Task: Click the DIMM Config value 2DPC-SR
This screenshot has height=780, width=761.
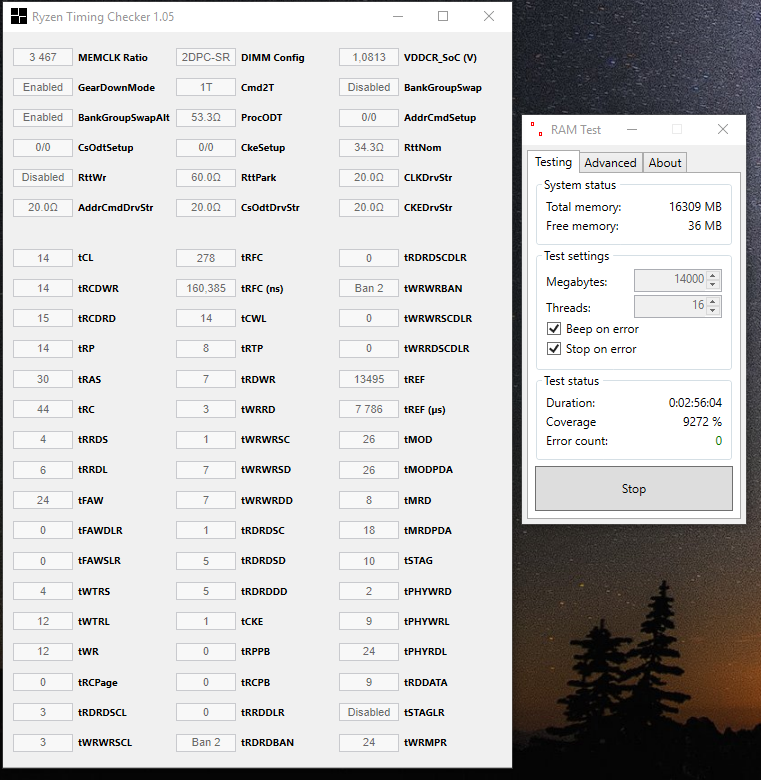Action: pos(206,57)
